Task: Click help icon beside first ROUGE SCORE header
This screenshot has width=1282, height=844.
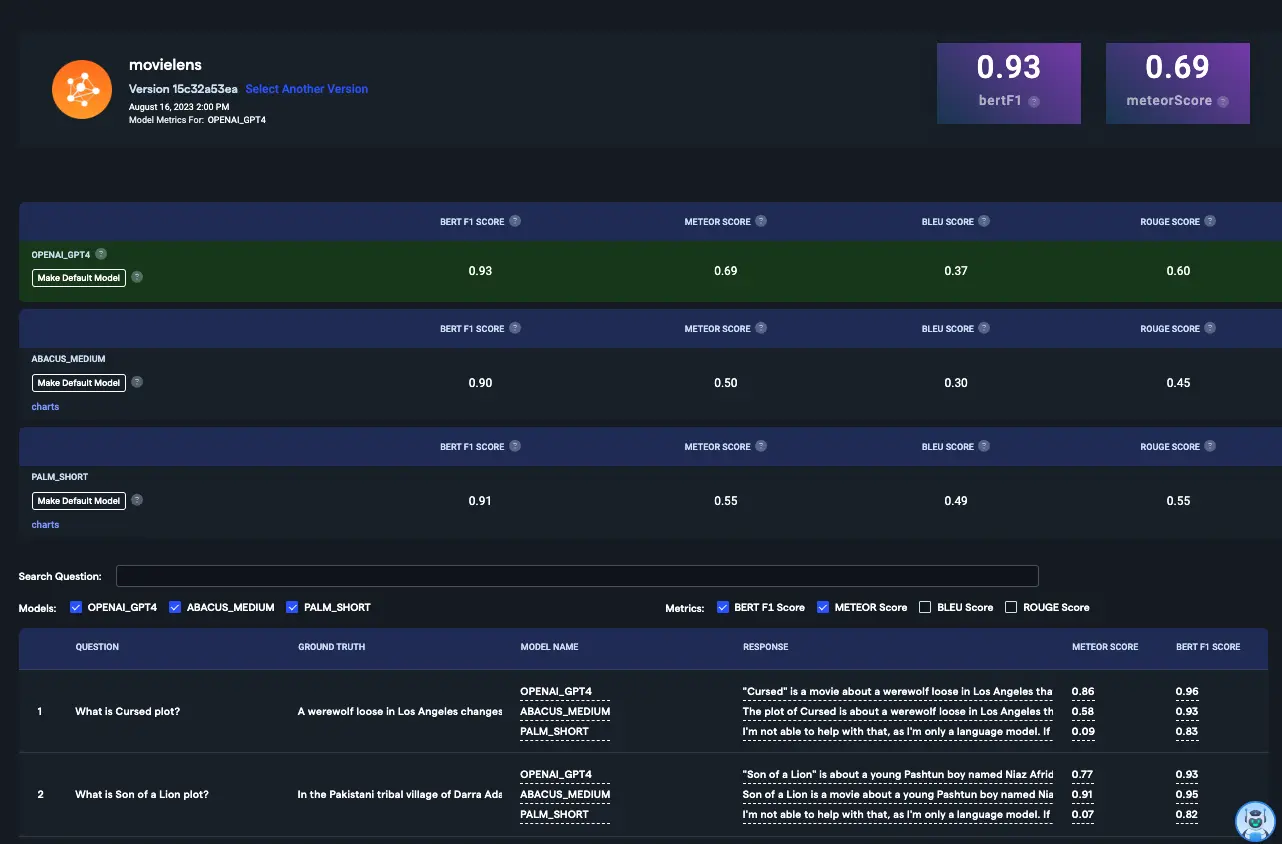Action: (1211, 222)
